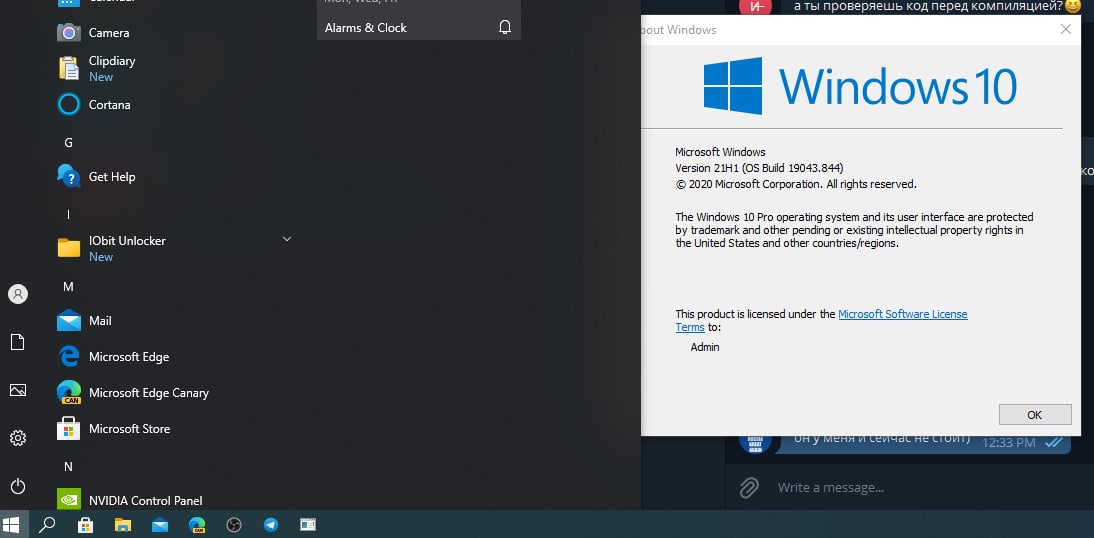The height and width of the screenshot is (538, 1094).
Task: Open Settings gear in Start sidebar
Action: pyautogui.click(x=17, y=438)
